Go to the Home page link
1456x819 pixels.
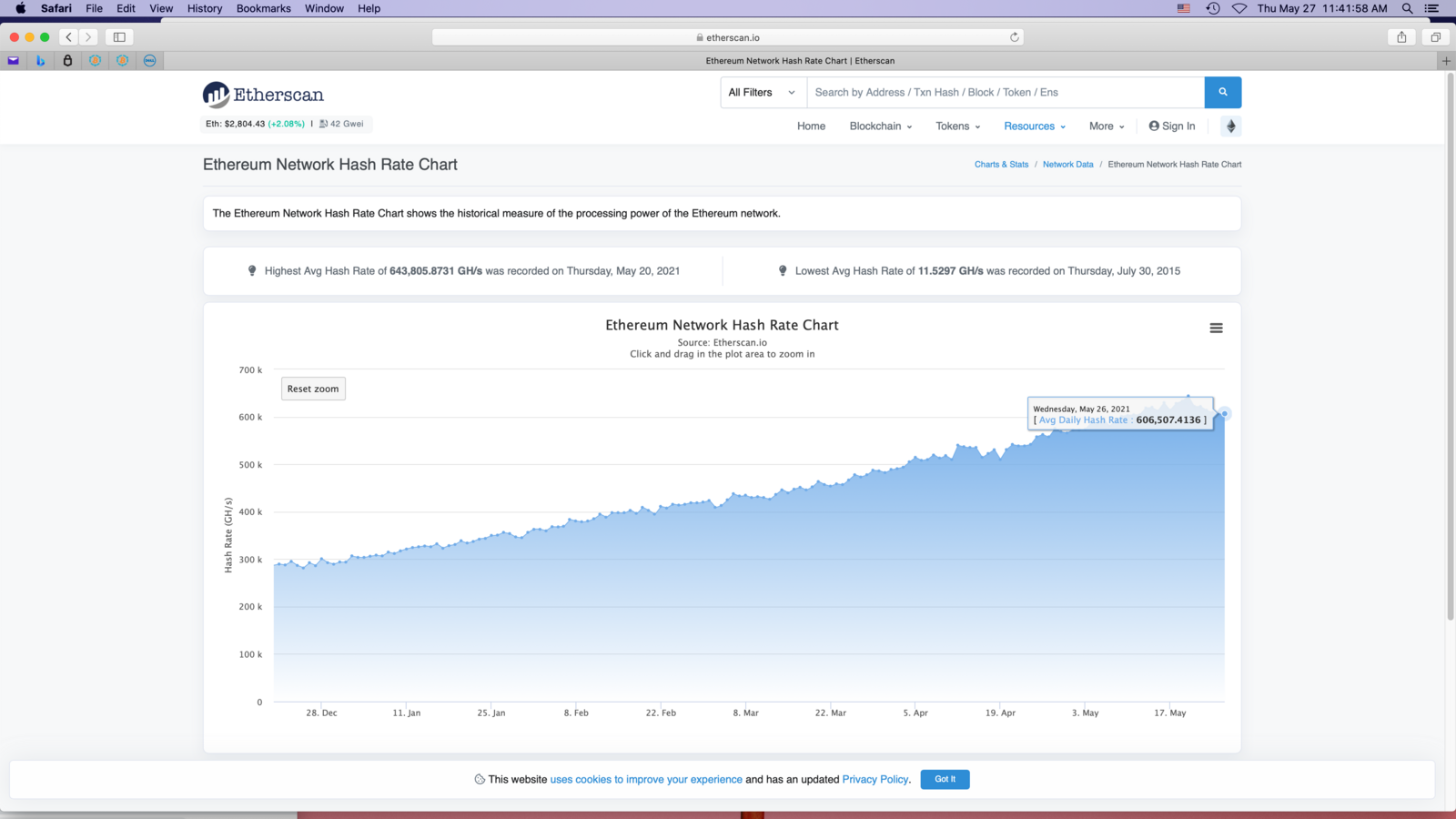(811, 126)
